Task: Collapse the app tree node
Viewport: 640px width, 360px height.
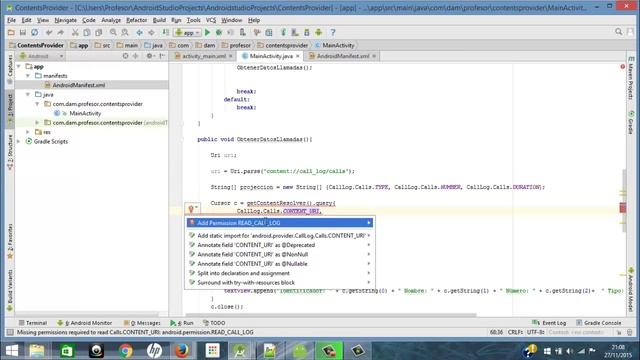Action: pos(19,66)
